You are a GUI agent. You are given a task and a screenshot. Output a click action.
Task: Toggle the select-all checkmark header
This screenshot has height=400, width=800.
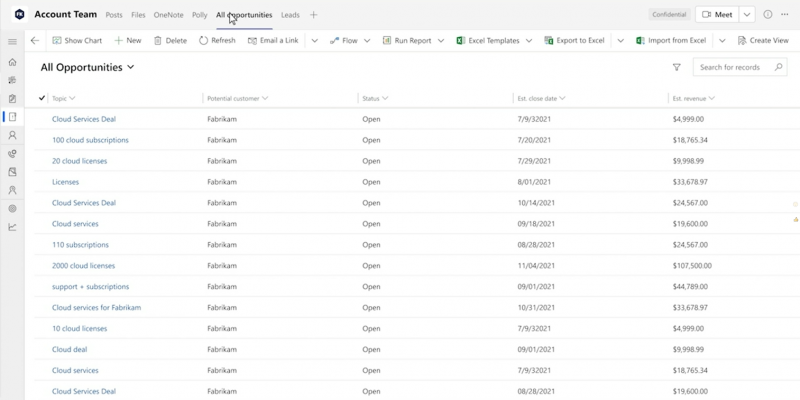pos(42,98)
